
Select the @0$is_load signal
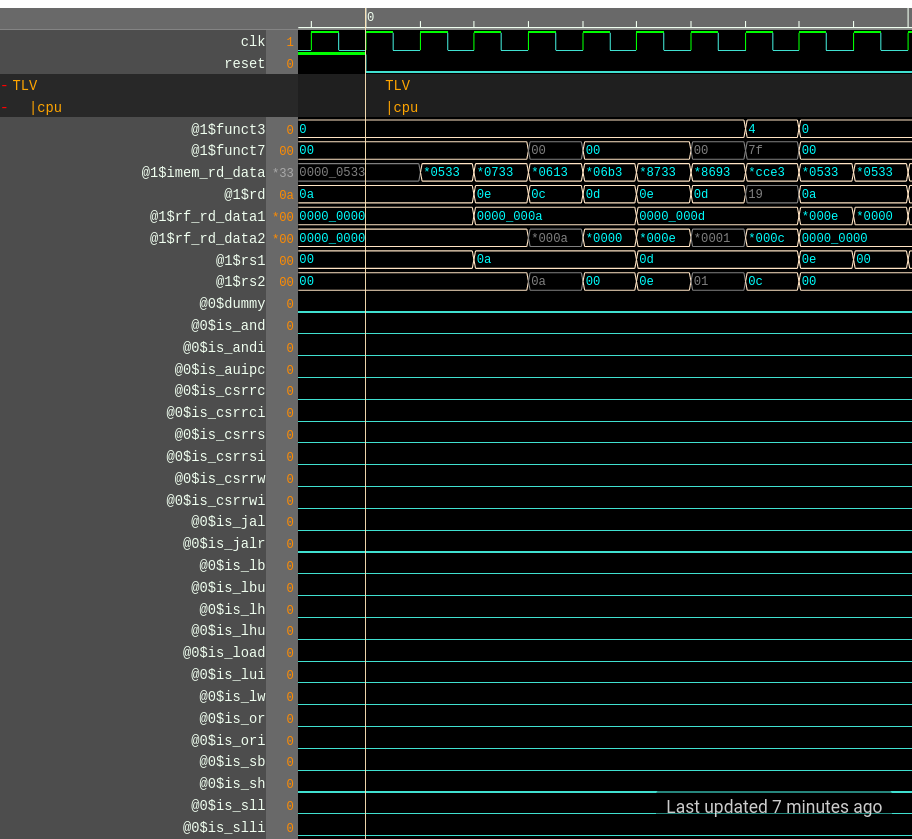coord(224,653)
